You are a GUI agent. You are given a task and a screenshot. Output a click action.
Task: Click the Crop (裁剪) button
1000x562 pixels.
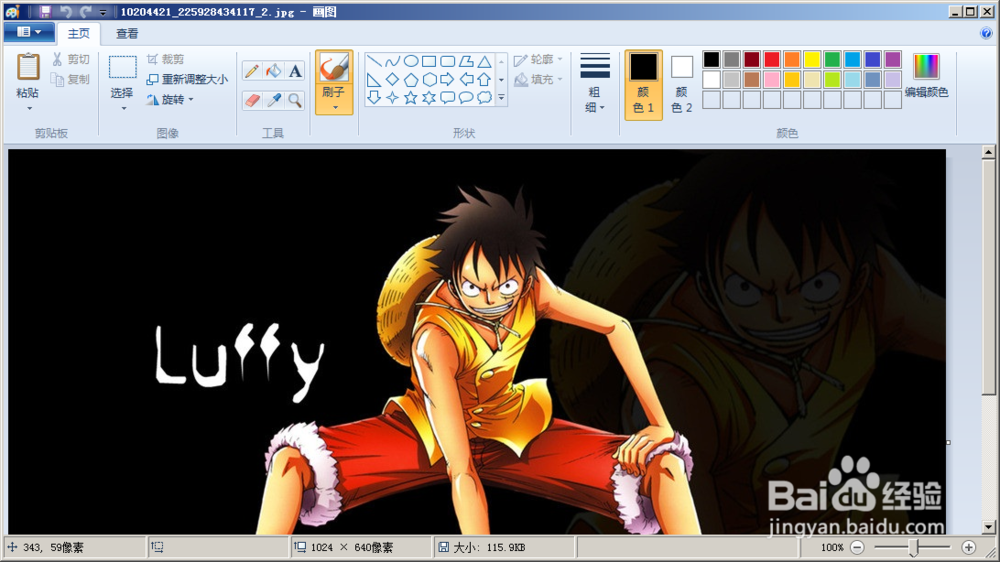[165, 59]
